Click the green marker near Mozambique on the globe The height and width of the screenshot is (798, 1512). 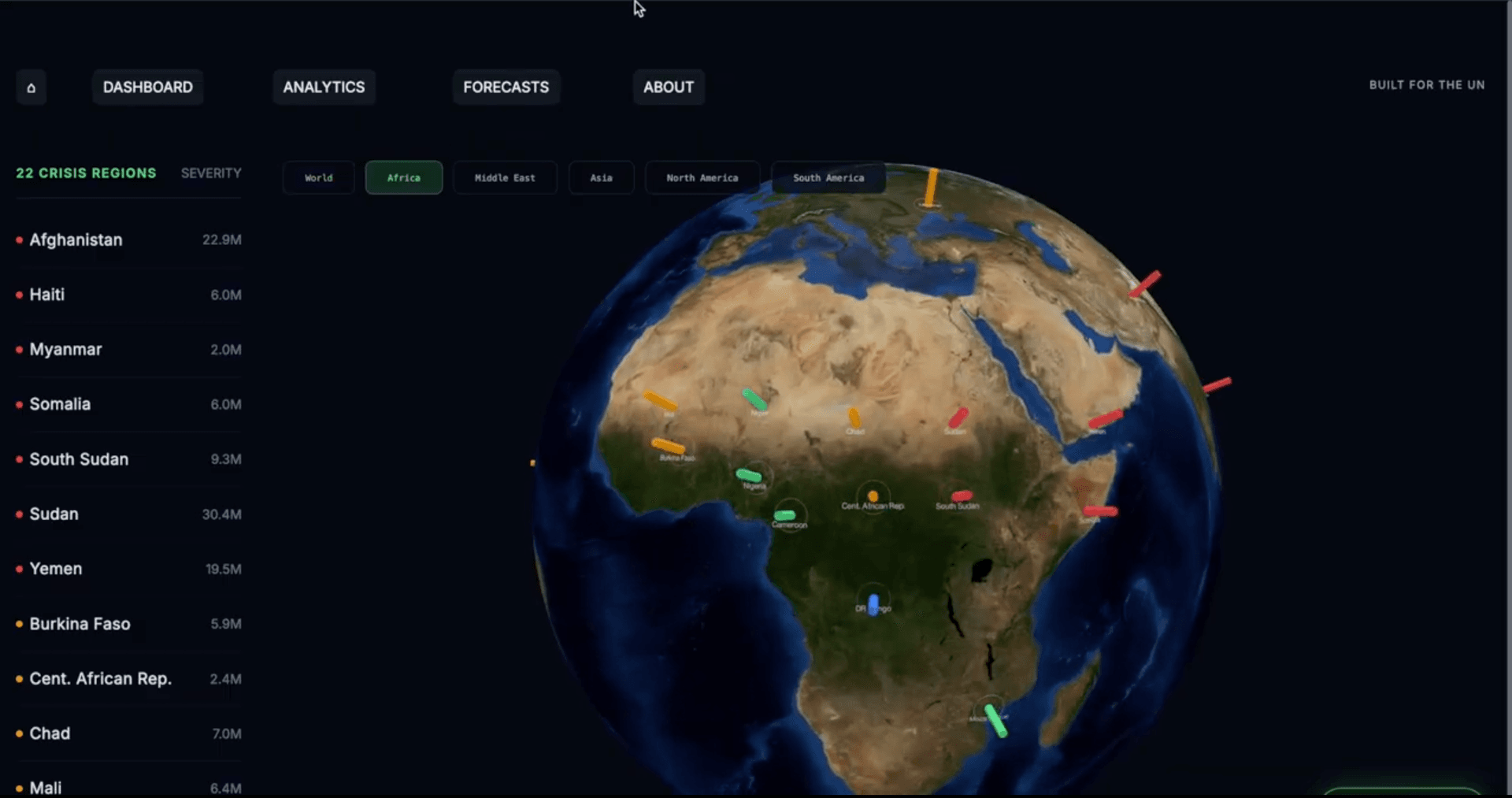[x=995, y=718]
